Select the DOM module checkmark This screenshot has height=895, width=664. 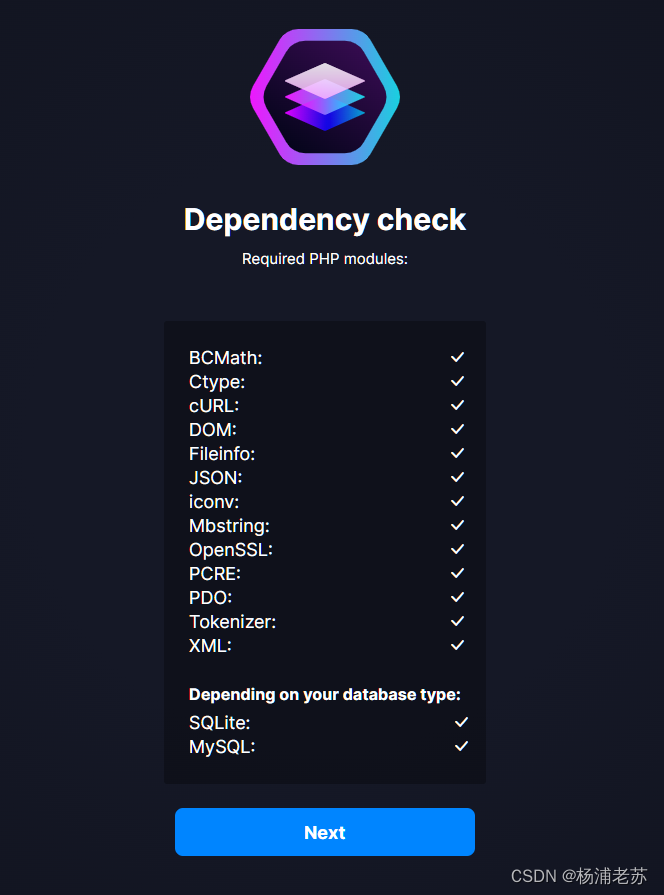[456, 429]
